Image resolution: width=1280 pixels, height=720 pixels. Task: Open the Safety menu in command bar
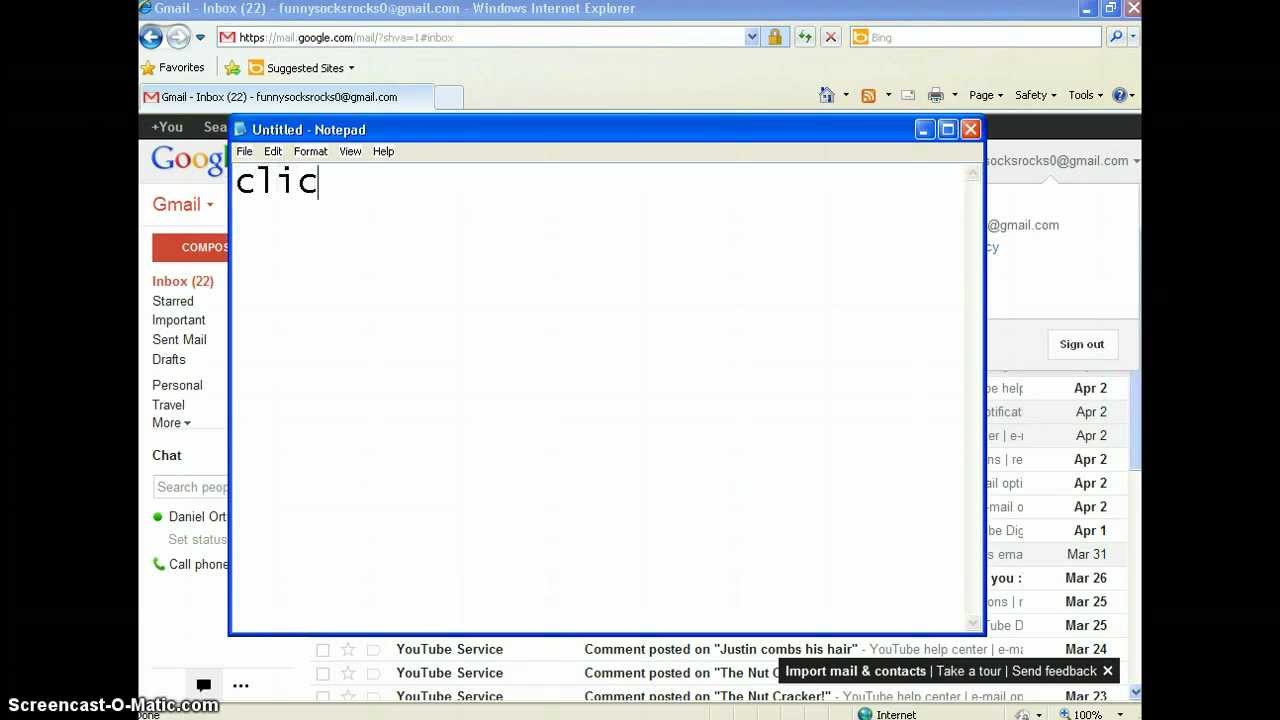[1036, 95]
